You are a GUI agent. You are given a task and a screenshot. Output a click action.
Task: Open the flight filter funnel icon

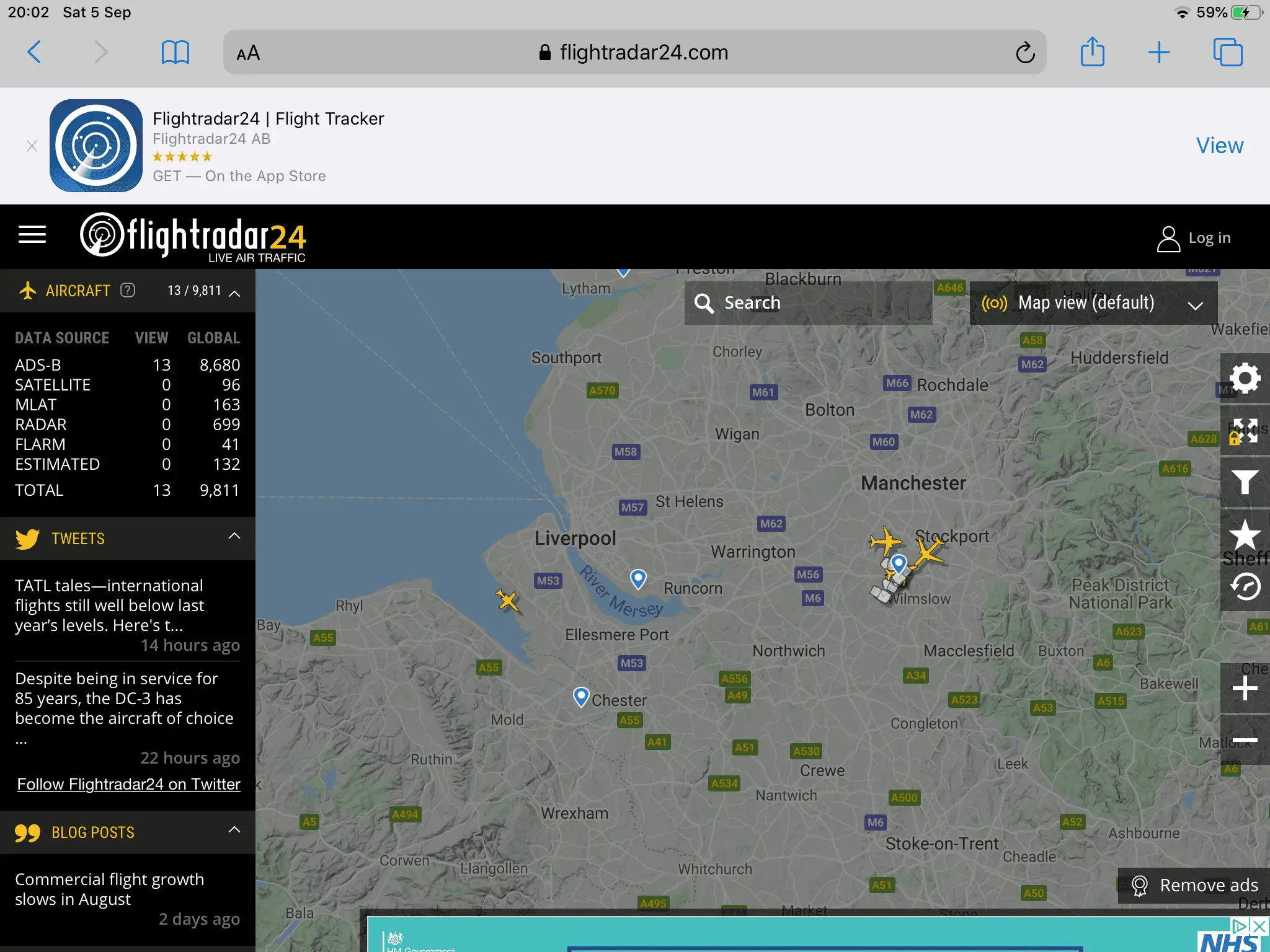pyautogui.click(x=1245, y=482)
